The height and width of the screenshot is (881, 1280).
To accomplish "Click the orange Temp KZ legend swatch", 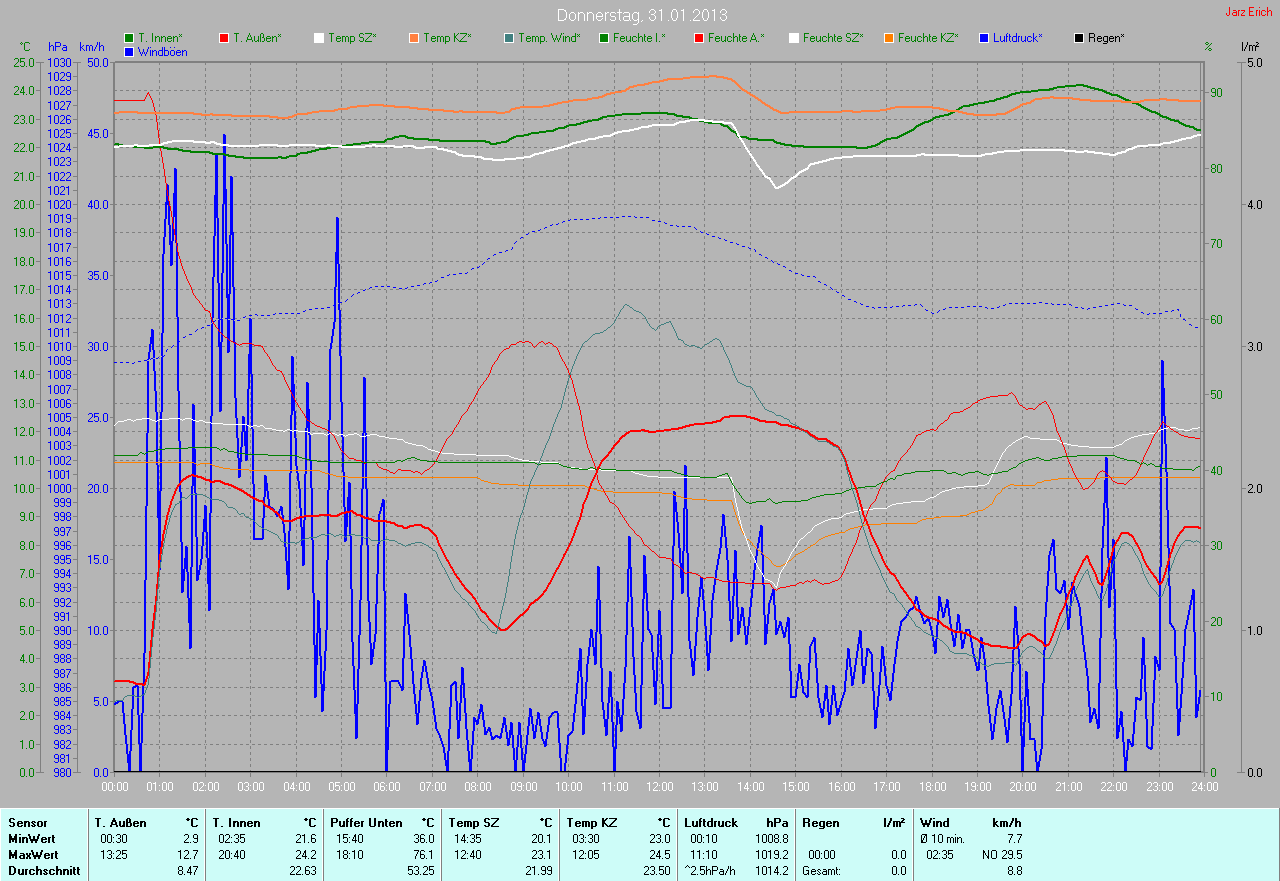I will click(414, 38).
